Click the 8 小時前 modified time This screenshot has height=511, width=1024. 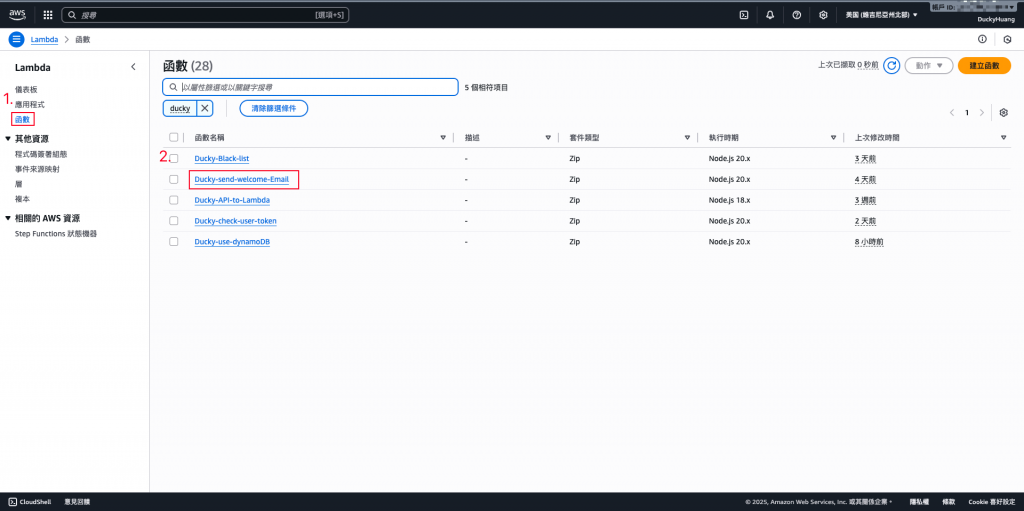(869, 242)
